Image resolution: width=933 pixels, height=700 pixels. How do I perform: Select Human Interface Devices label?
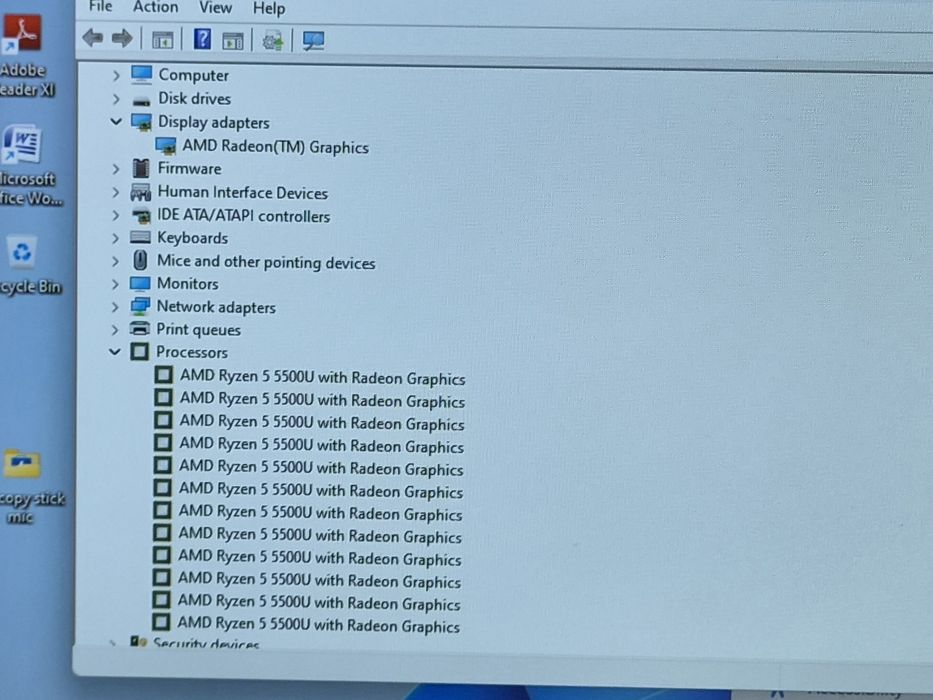tap(243, 193)
